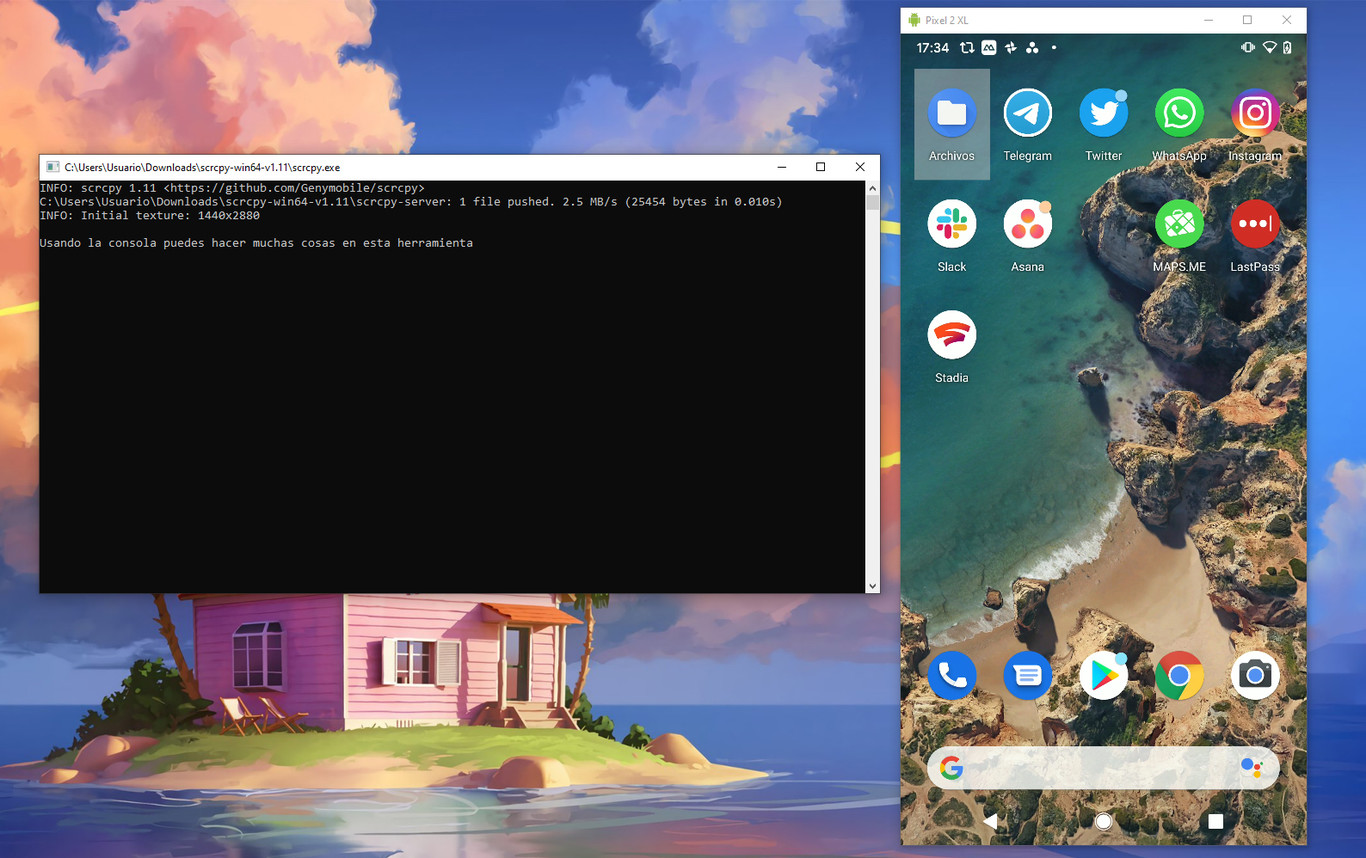Open the Archivos folder
Viewport: 1366px width, 858px height.
pos(951,112)
